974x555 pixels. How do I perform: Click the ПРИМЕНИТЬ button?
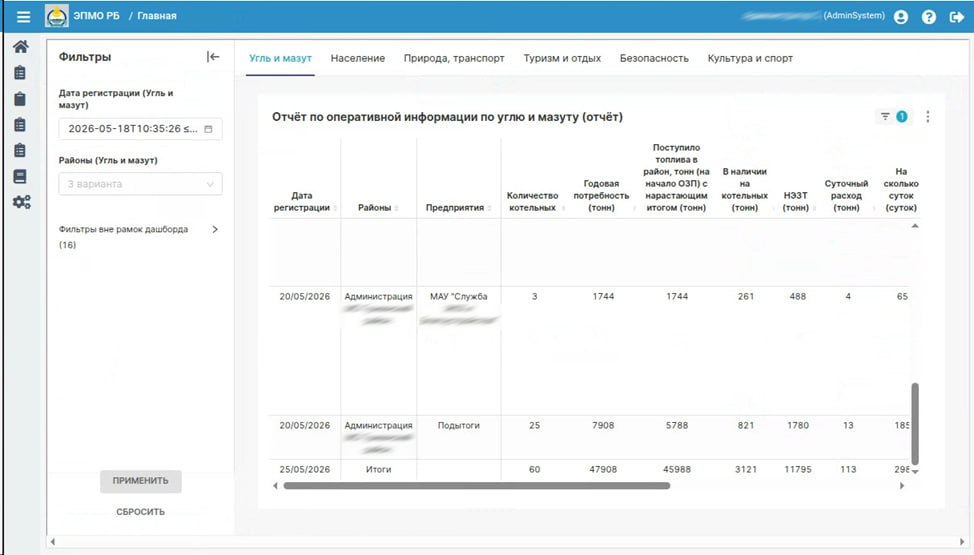[x=140, y=481]
